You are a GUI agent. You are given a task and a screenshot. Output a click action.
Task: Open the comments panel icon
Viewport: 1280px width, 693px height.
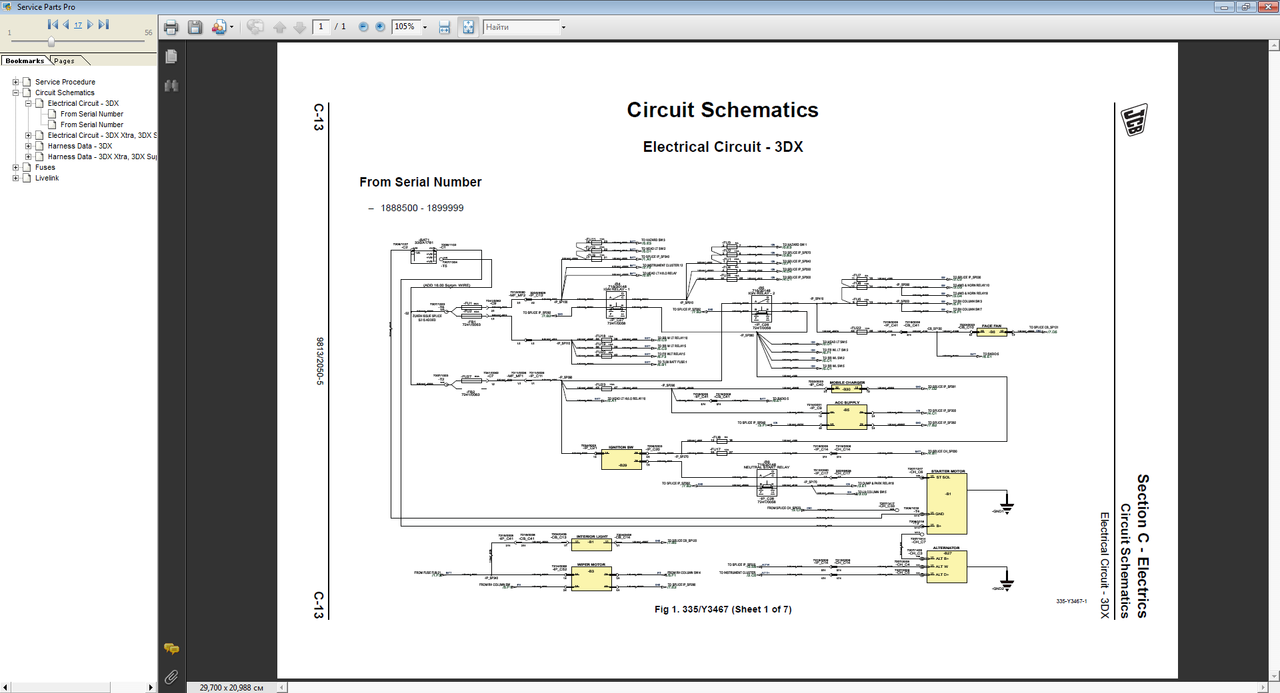(171, 649)
